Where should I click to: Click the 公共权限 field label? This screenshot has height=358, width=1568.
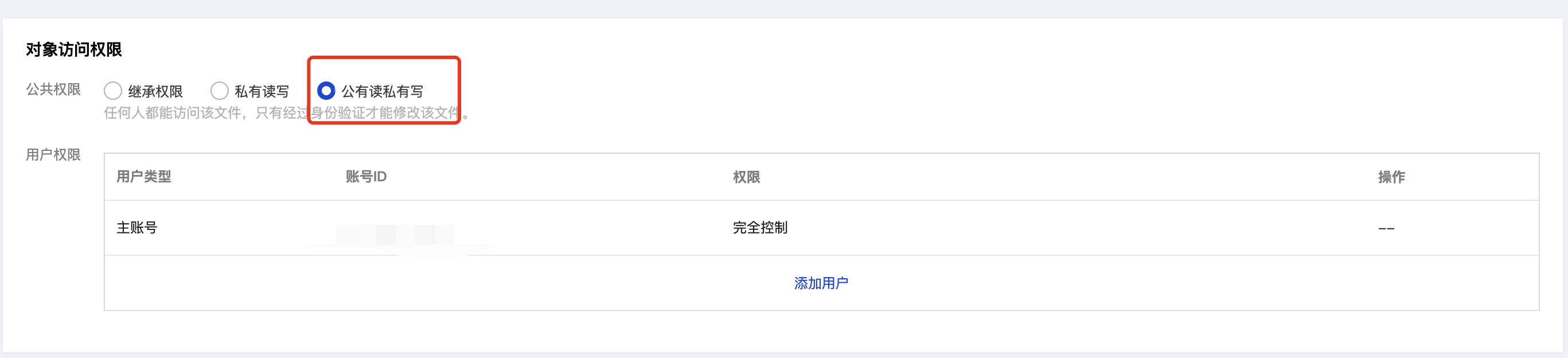53,89
